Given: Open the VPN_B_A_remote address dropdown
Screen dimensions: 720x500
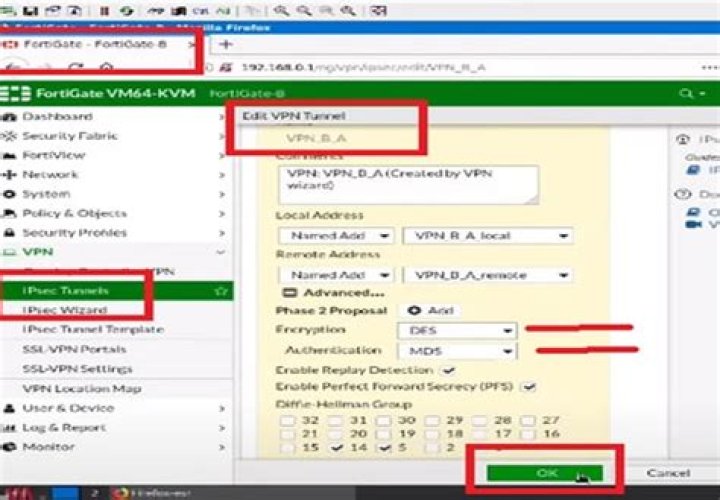Looking at the screenshot, I should pyautogui.click(x=488, y=275).
